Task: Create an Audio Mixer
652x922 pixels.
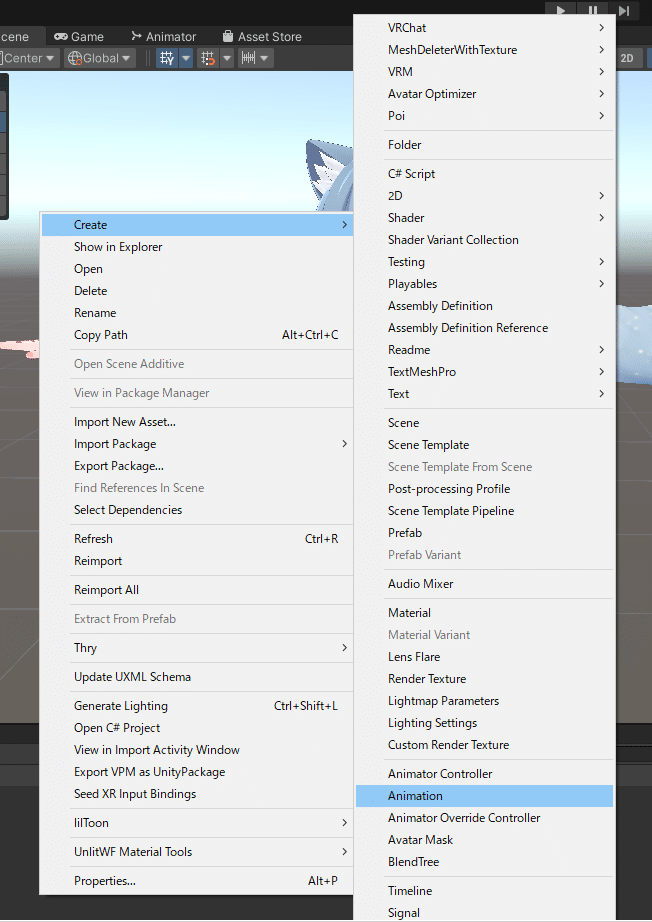Action: click(x=484, y=584)
